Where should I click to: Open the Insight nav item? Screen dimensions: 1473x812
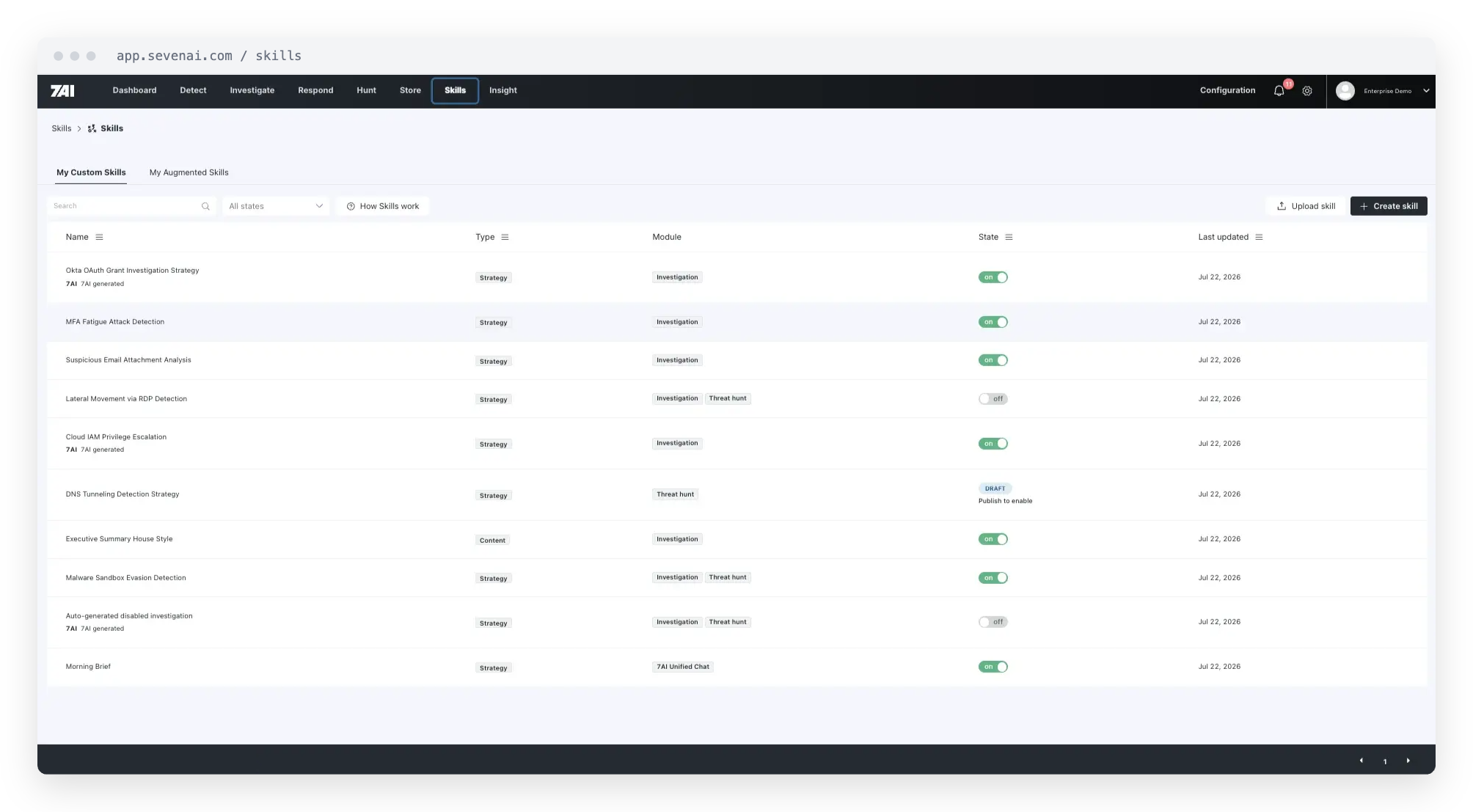tap(502, 90)
